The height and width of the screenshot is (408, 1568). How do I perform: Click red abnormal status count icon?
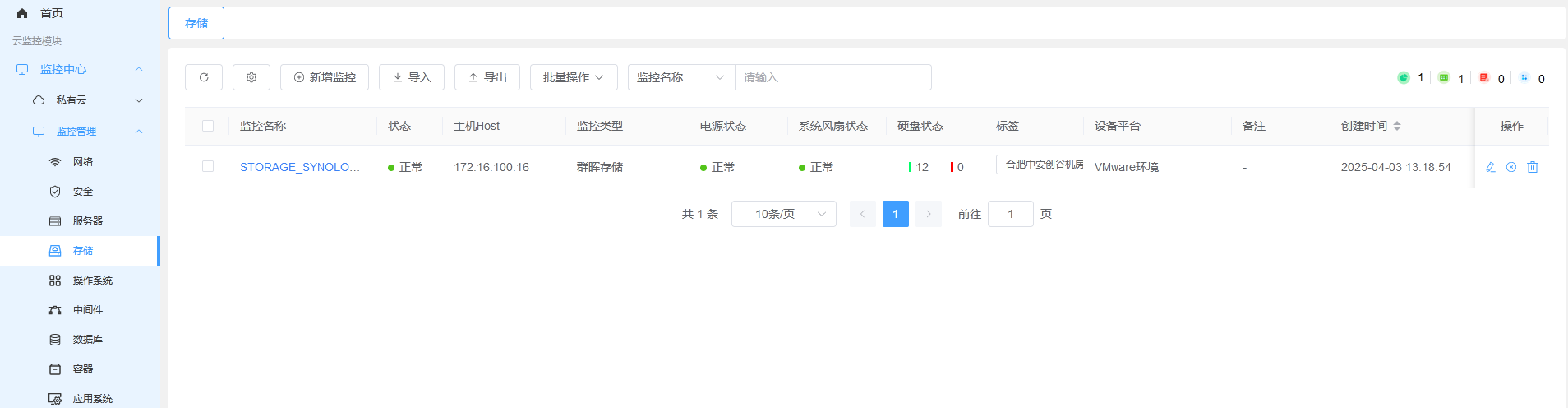tap(1484, 77)
